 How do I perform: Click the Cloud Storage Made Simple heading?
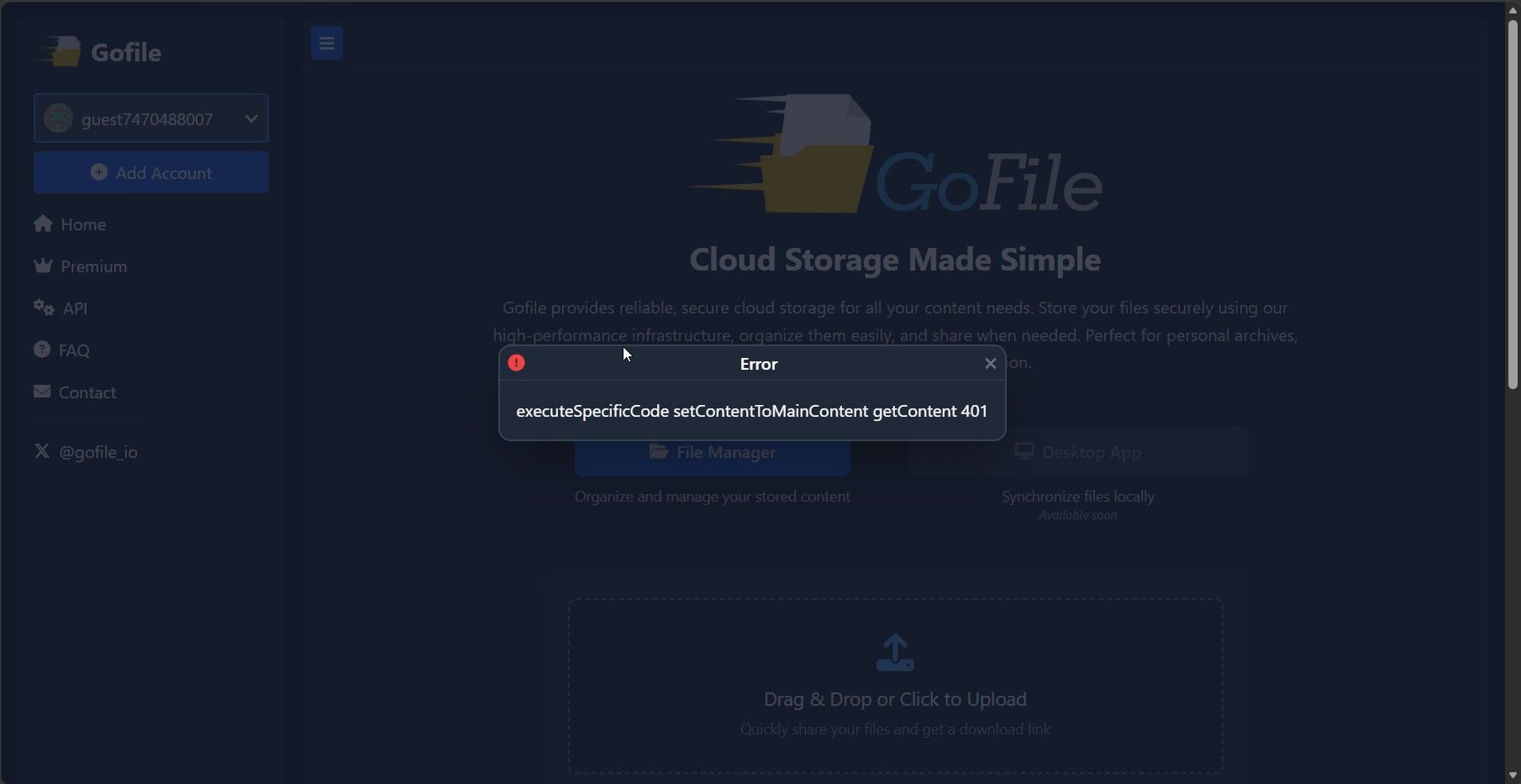click(x=895, y=260)
